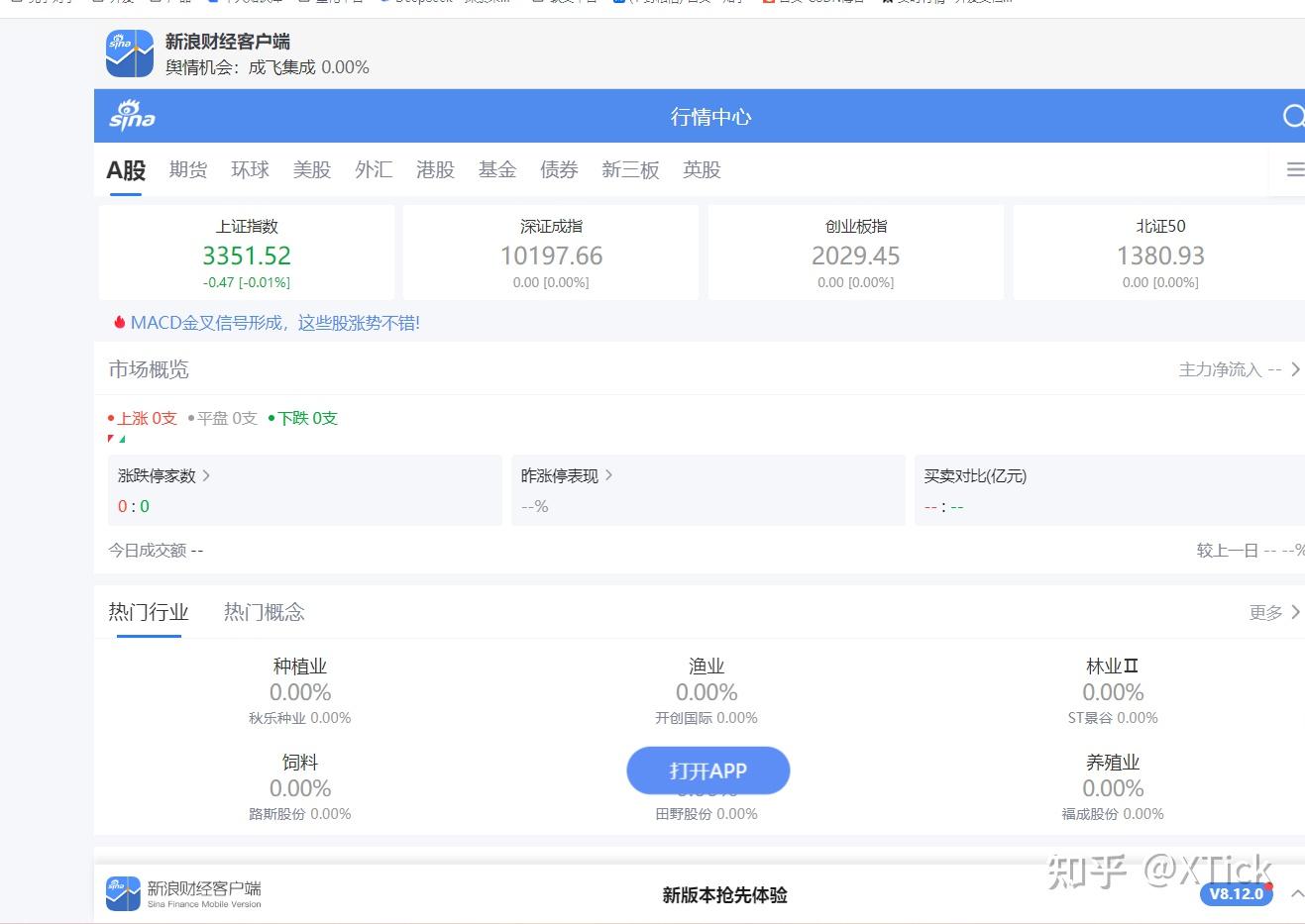Expand 昨涨停表现 details chevron
Viewport: 1305px width, 924px height.
coord(608,475)
